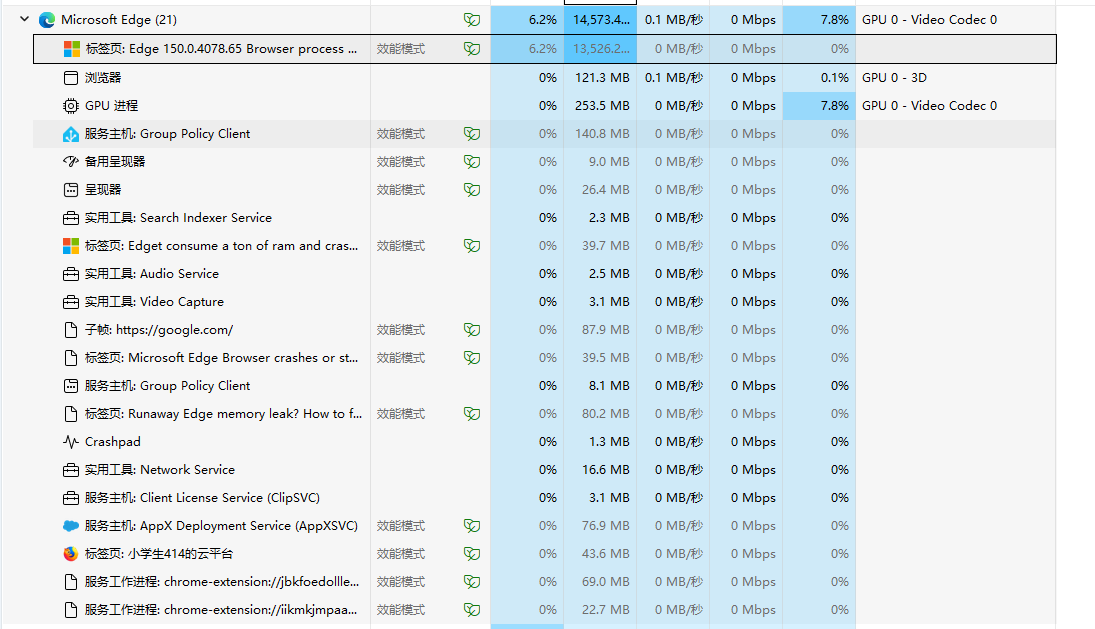This screenshot has height=629, width=1095.
Task: Click 0.1 MB/秒 disk value on 浏览器 row
Action: click(673, 77)
